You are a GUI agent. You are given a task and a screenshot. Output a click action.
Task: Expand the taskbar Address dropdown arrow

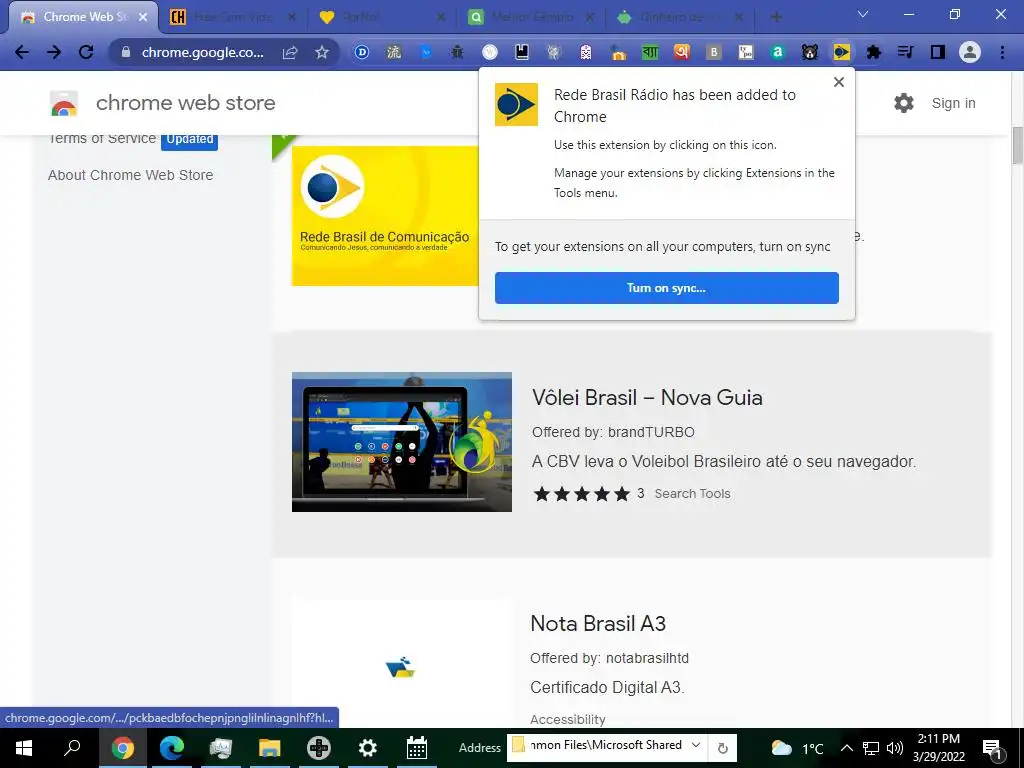pos(696,745)
